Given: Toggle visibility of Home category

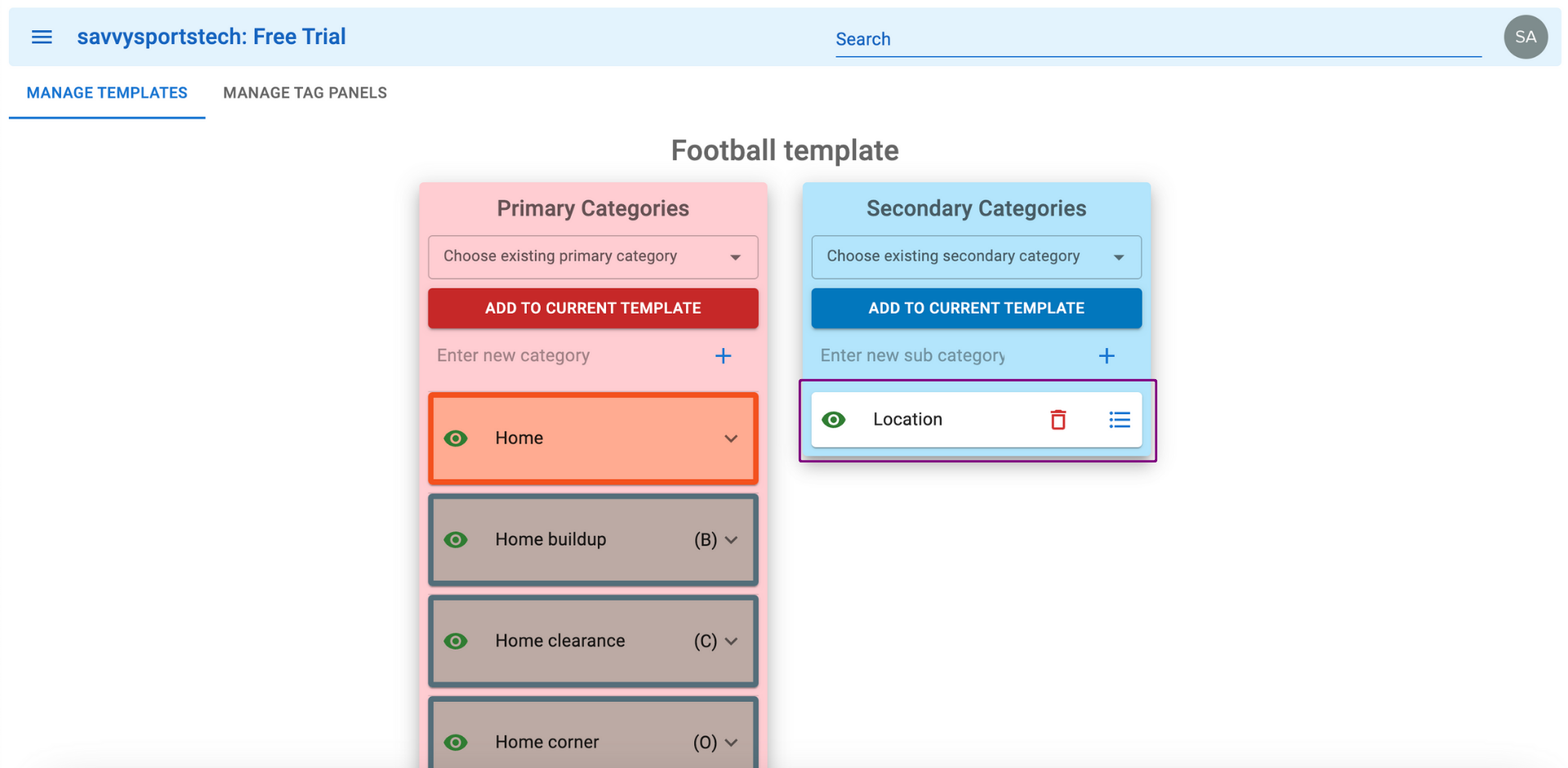Looking at the screenshot, I should pos(456,439).
